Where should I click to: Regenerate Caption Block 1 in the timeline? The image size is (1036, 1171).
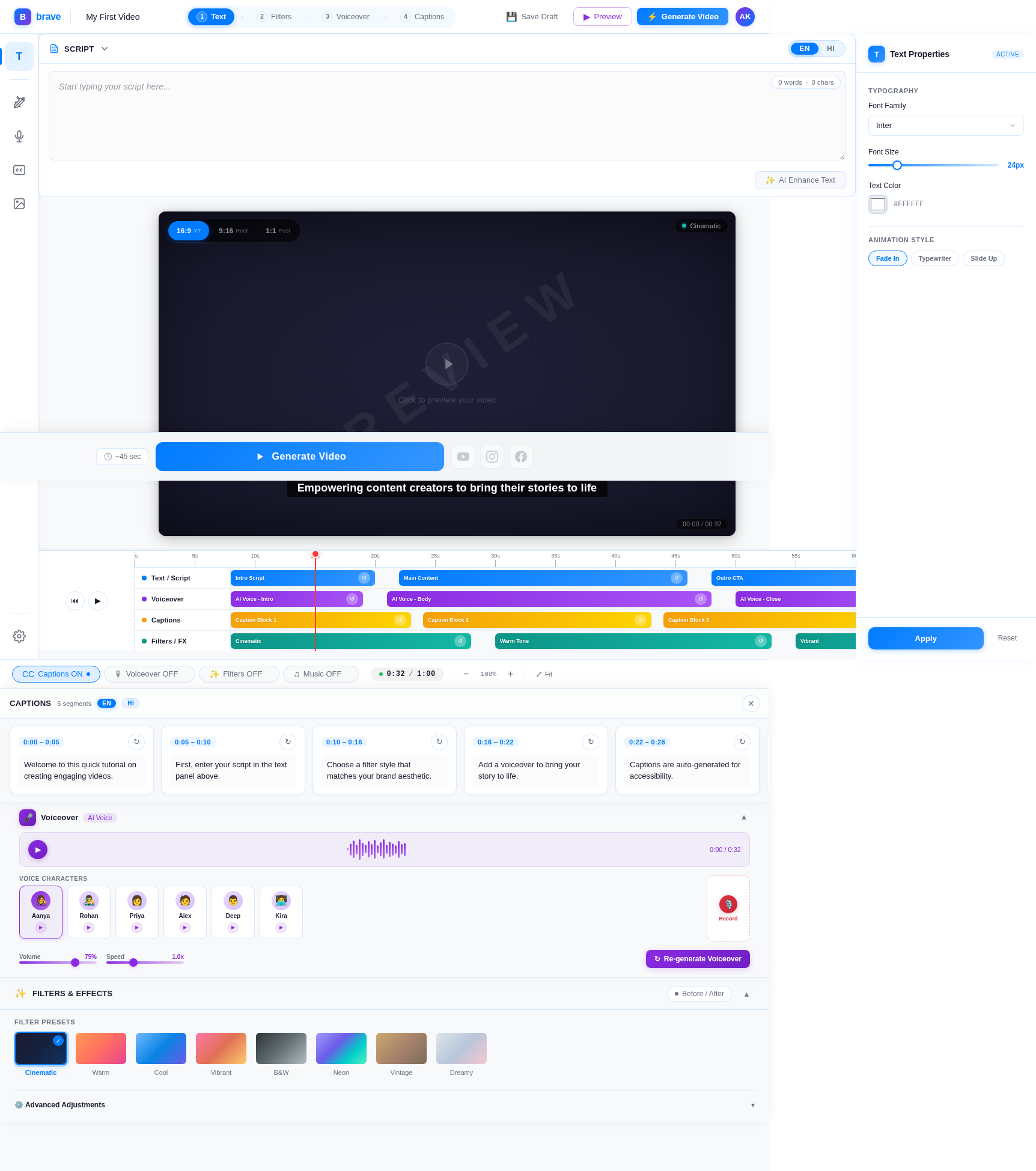400,619
